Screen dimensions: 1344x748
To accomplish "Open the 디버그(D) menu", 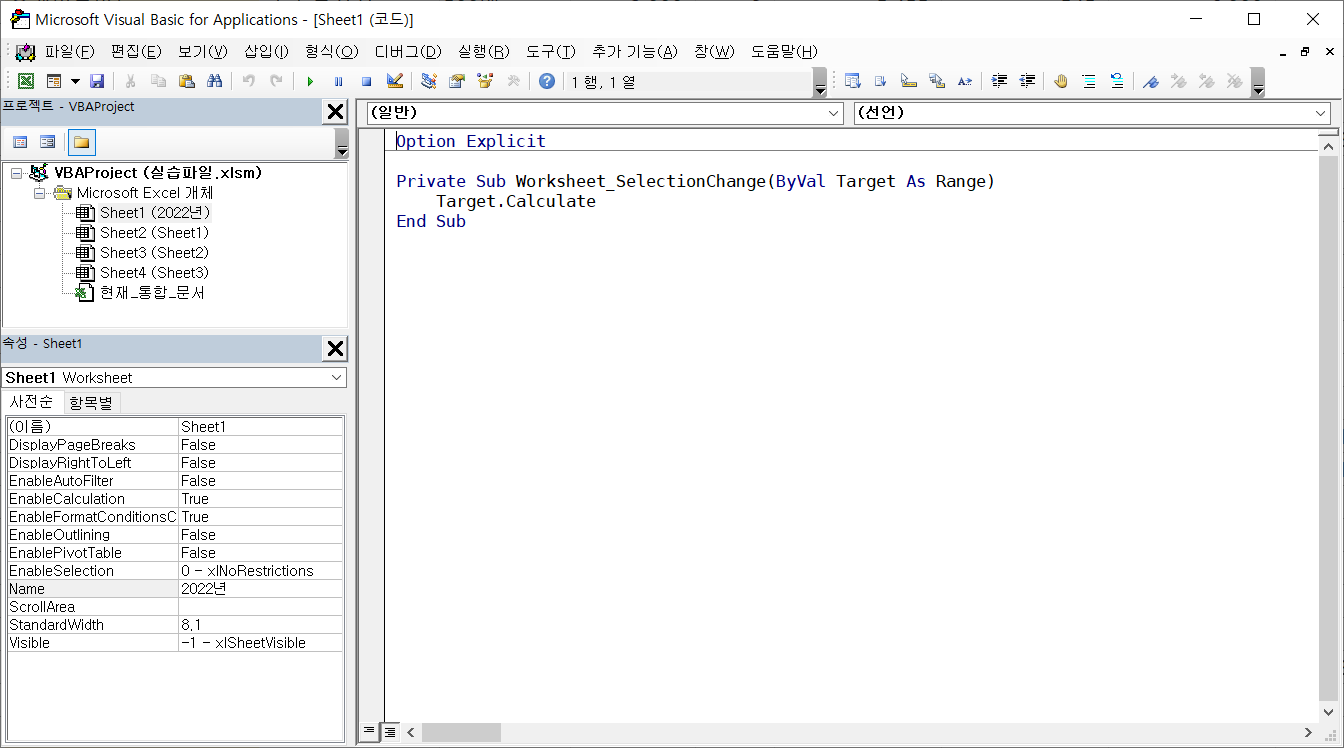I will coord(408,51).
